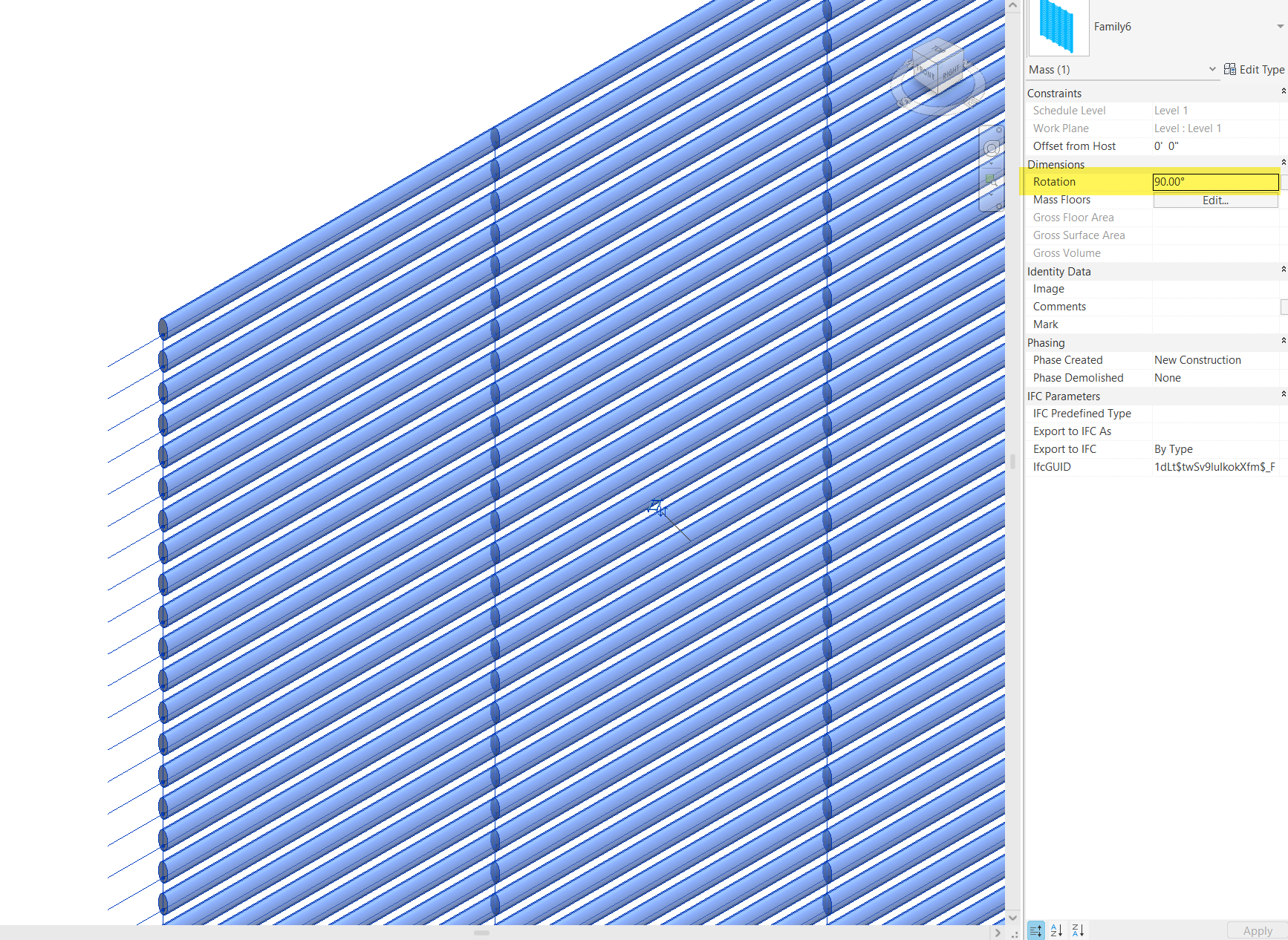
Task: Sort properties ascending with A-Z icon
Action: [x=1057, y=930]
